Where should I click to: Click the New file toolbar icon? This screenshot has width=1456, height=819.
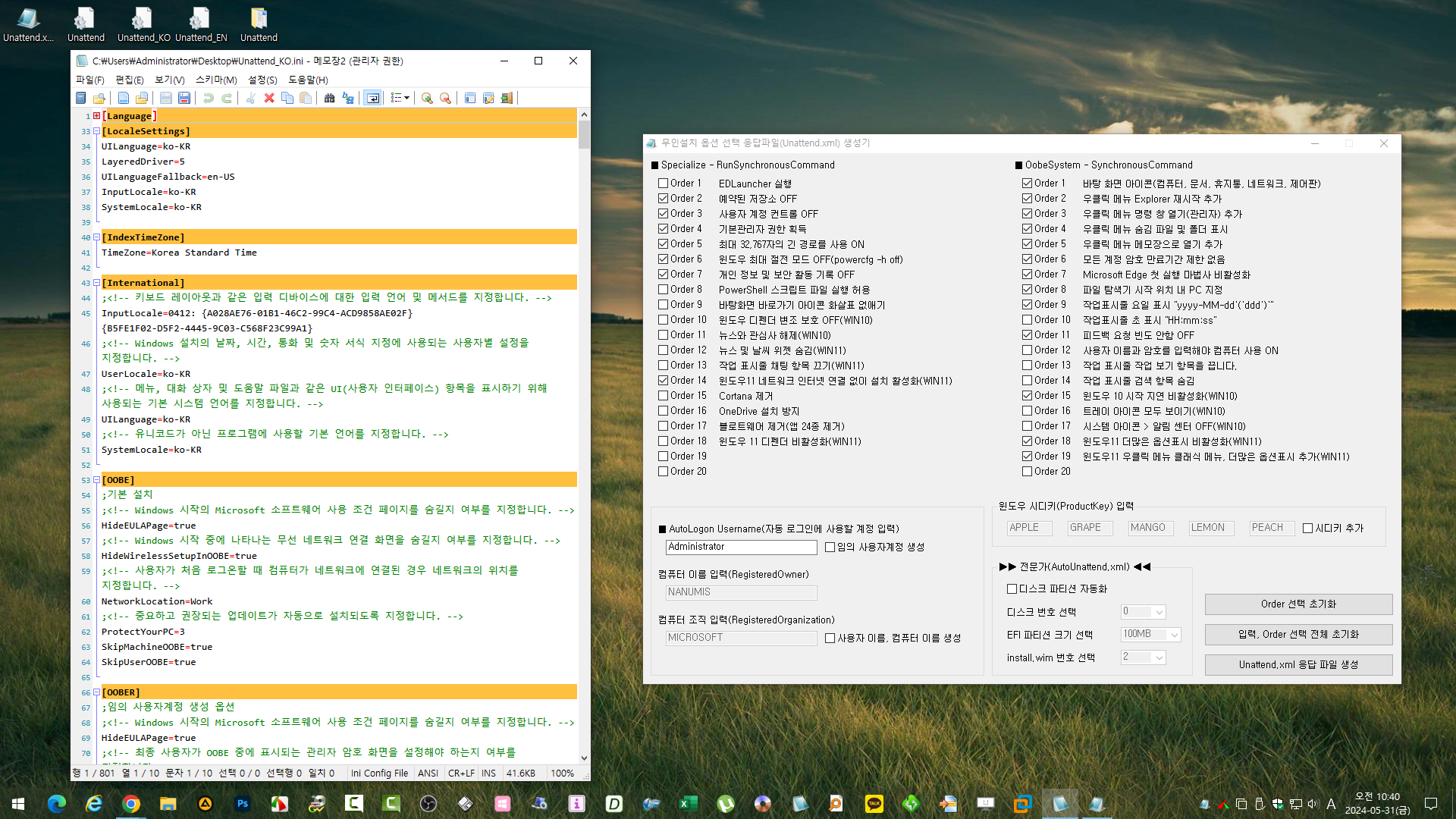[123, 98]
